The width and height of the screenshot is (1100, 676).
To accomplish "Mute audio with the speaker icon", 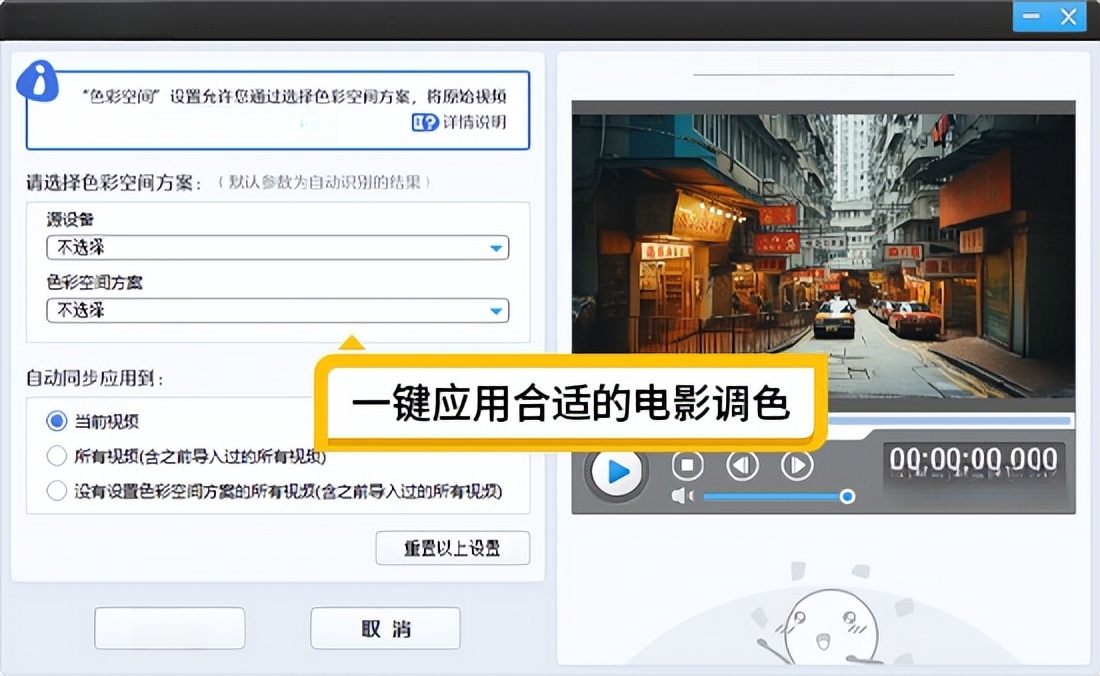I will tap(682, 496).
